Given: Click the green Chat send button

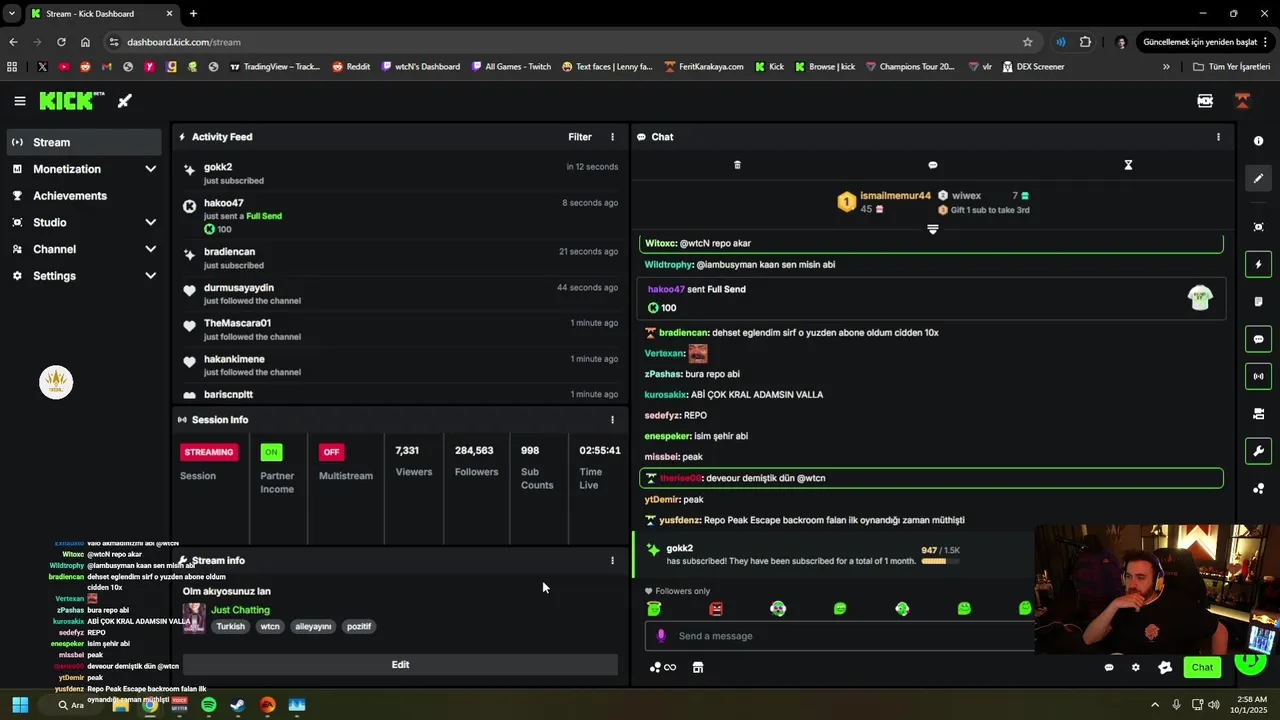Looking at the screenshot, I should point(1202,667).
